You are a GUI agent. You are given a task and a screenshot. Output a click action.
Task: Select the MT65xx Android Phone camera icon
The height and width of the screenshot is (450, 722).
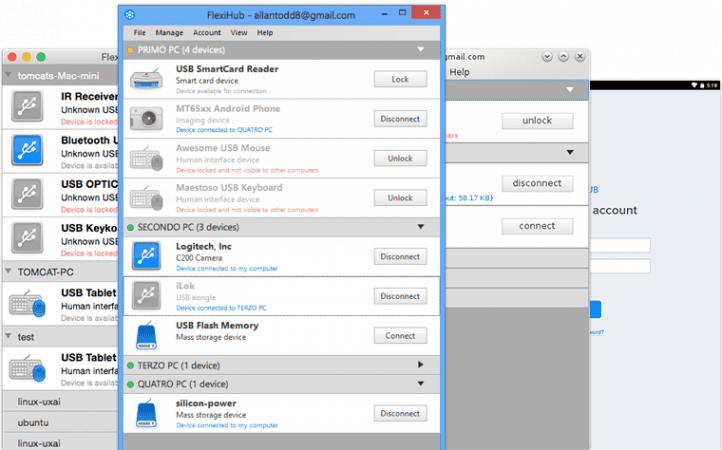pyautogui.click(x=146, y=118)
